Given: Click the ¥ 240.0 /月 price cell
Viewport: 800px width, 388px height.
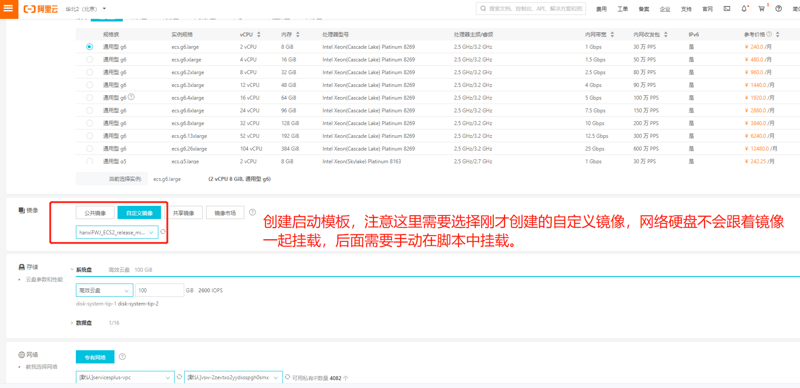Looking at the screenshot, I should pyautogui.click(x=758, y=46).
